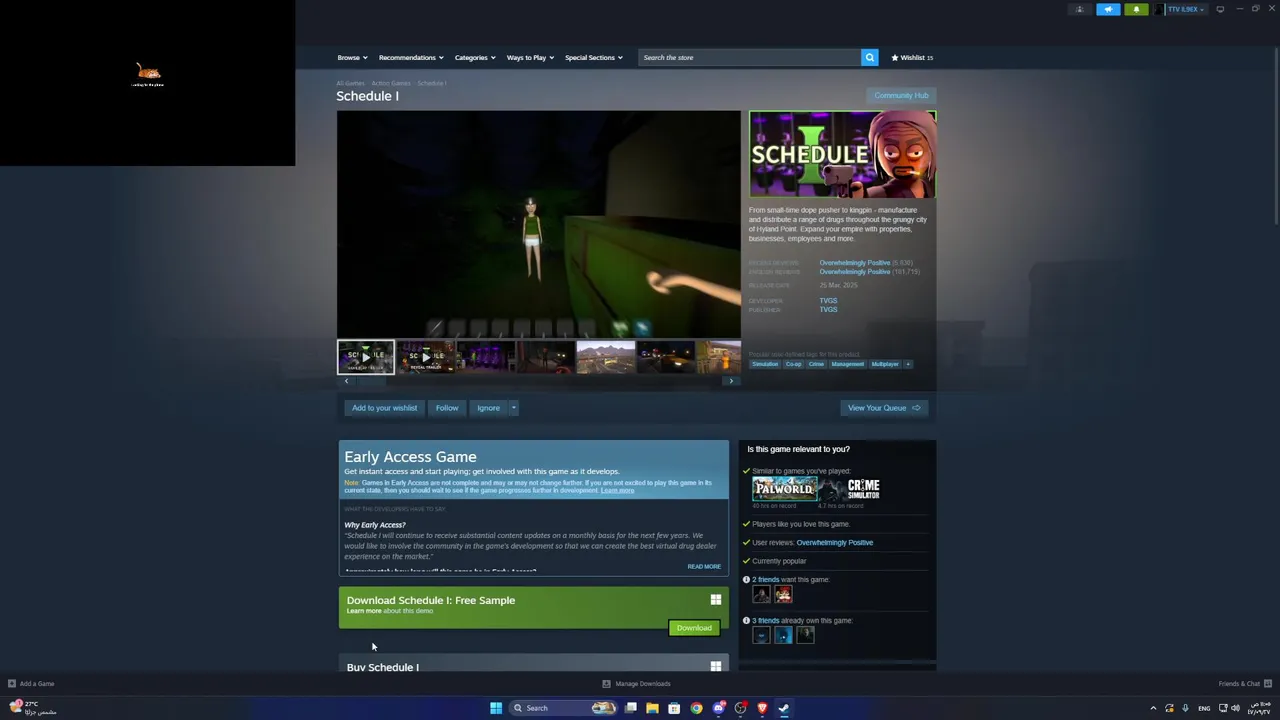
Task: Click the Manage Downloads icon
Action: (x=606, y=684)
